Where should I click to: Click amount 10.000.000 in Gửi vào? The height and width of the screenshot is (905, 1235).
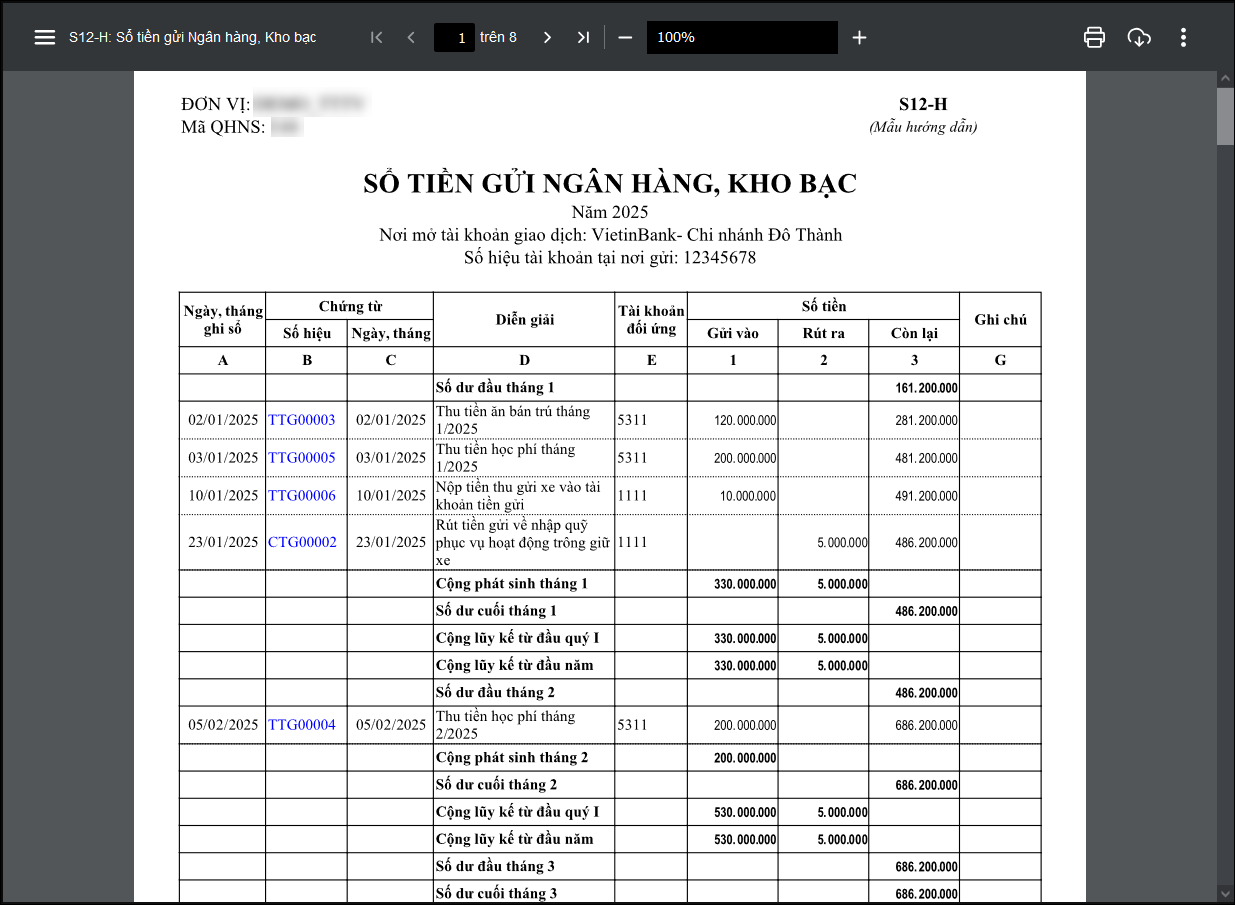tap(748, 497)
